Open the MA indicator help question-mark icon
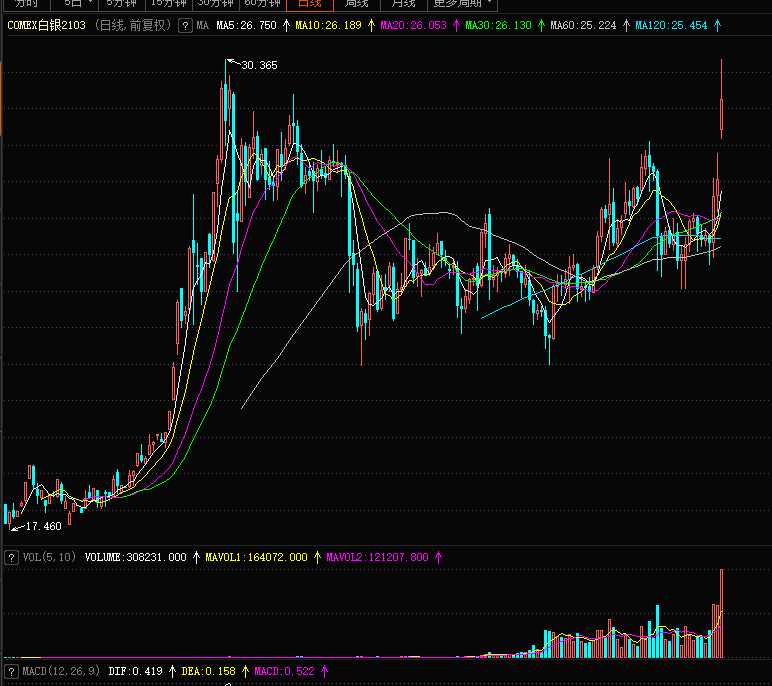Image resolution: width=772 pixels, height=686 pixels. (x=185, y=26)
